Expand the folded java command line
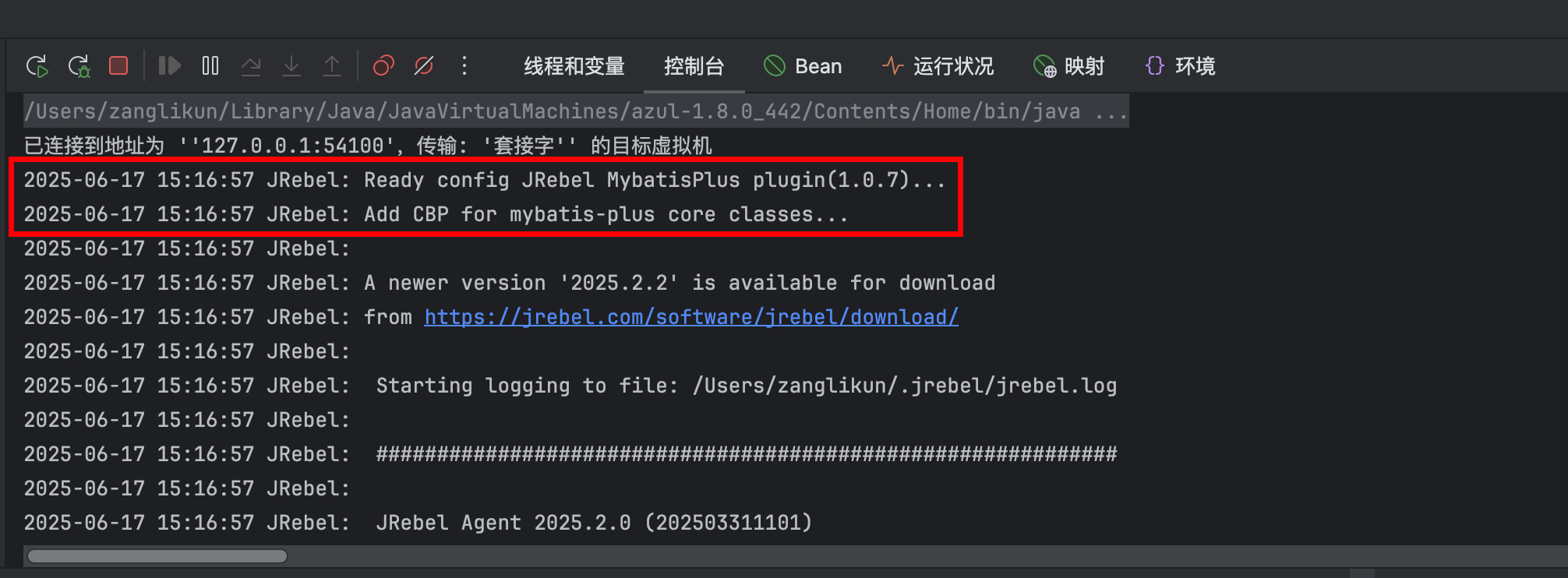 coord(1111,111)
